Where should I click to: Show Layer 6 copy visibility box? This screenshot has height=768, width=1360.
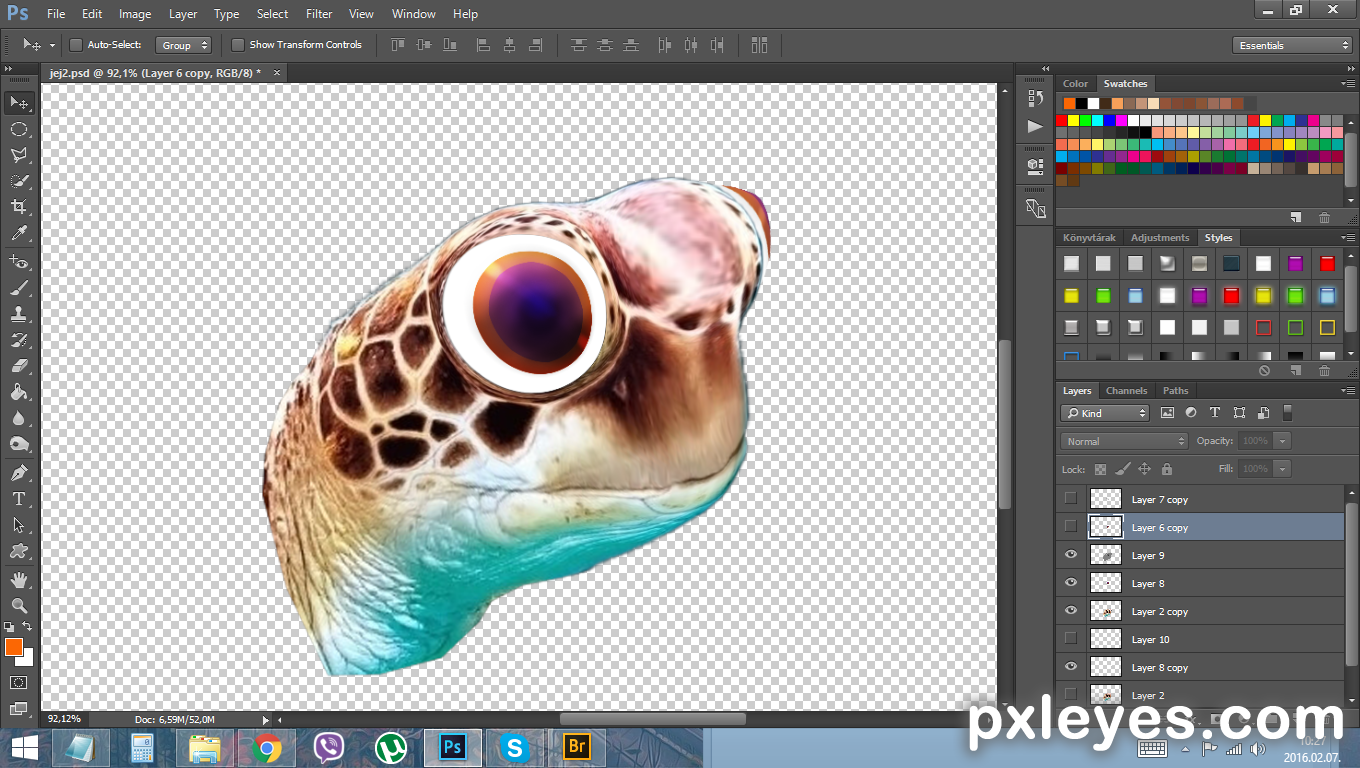pyautogui.click(x=1071, y=527)
